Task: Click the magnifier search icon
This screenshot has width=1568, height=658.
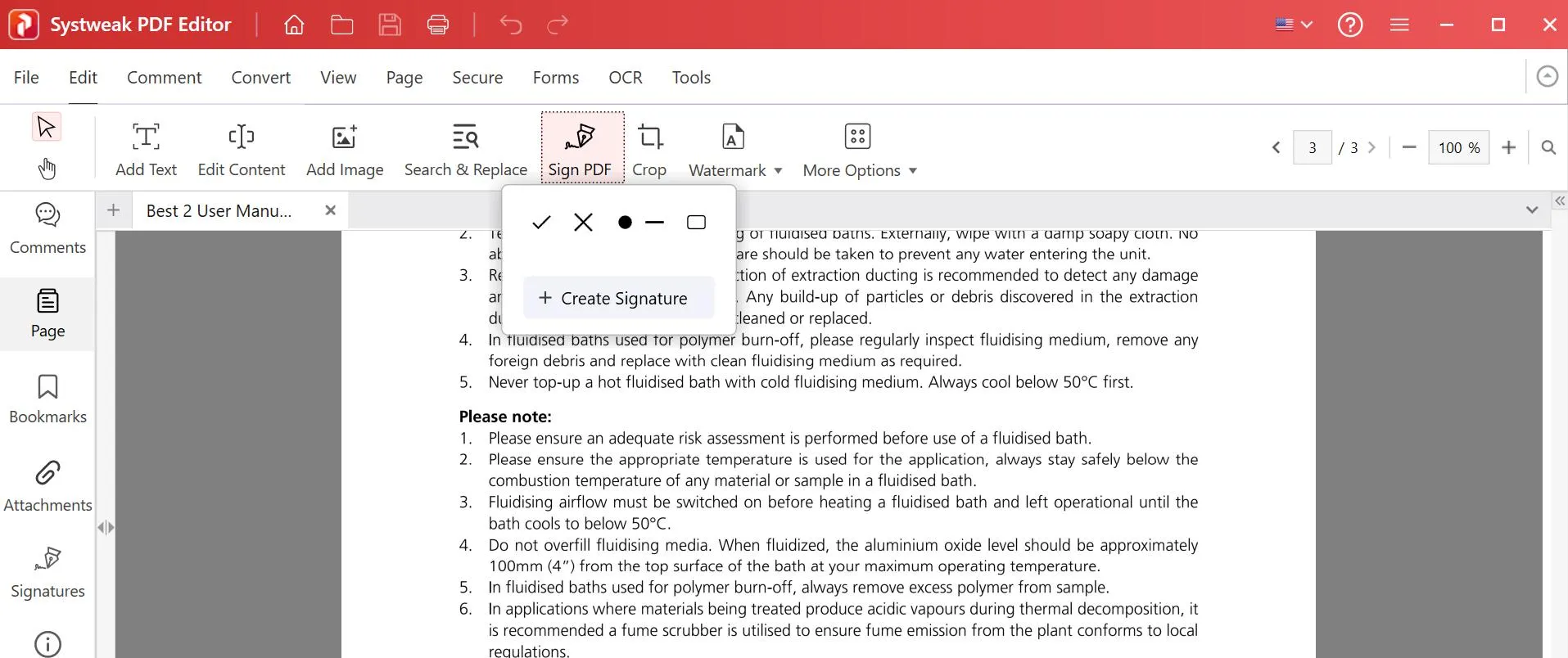Action: pos(1548,148)
